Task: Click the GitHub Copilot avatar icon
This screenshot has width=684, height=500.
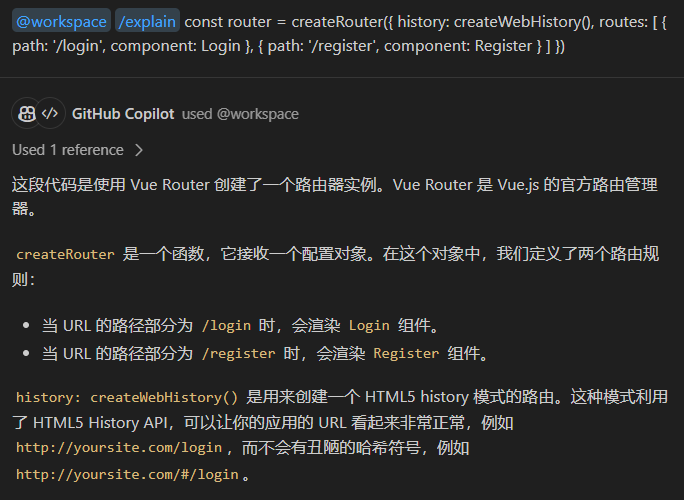Action: point(27,113)
